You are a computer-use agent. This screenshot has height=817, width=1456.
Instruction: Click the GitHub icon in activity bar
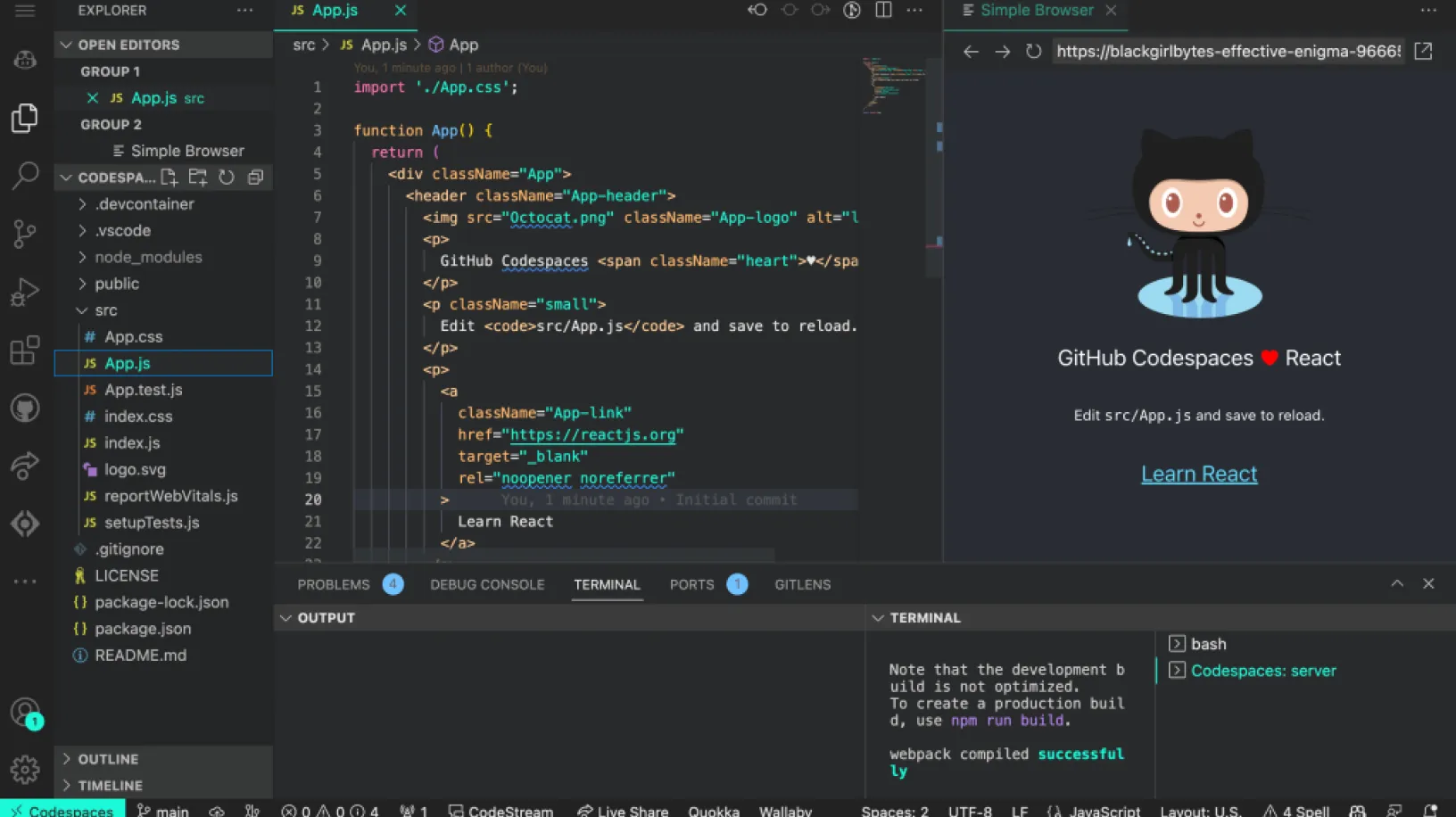click(25, 408)
